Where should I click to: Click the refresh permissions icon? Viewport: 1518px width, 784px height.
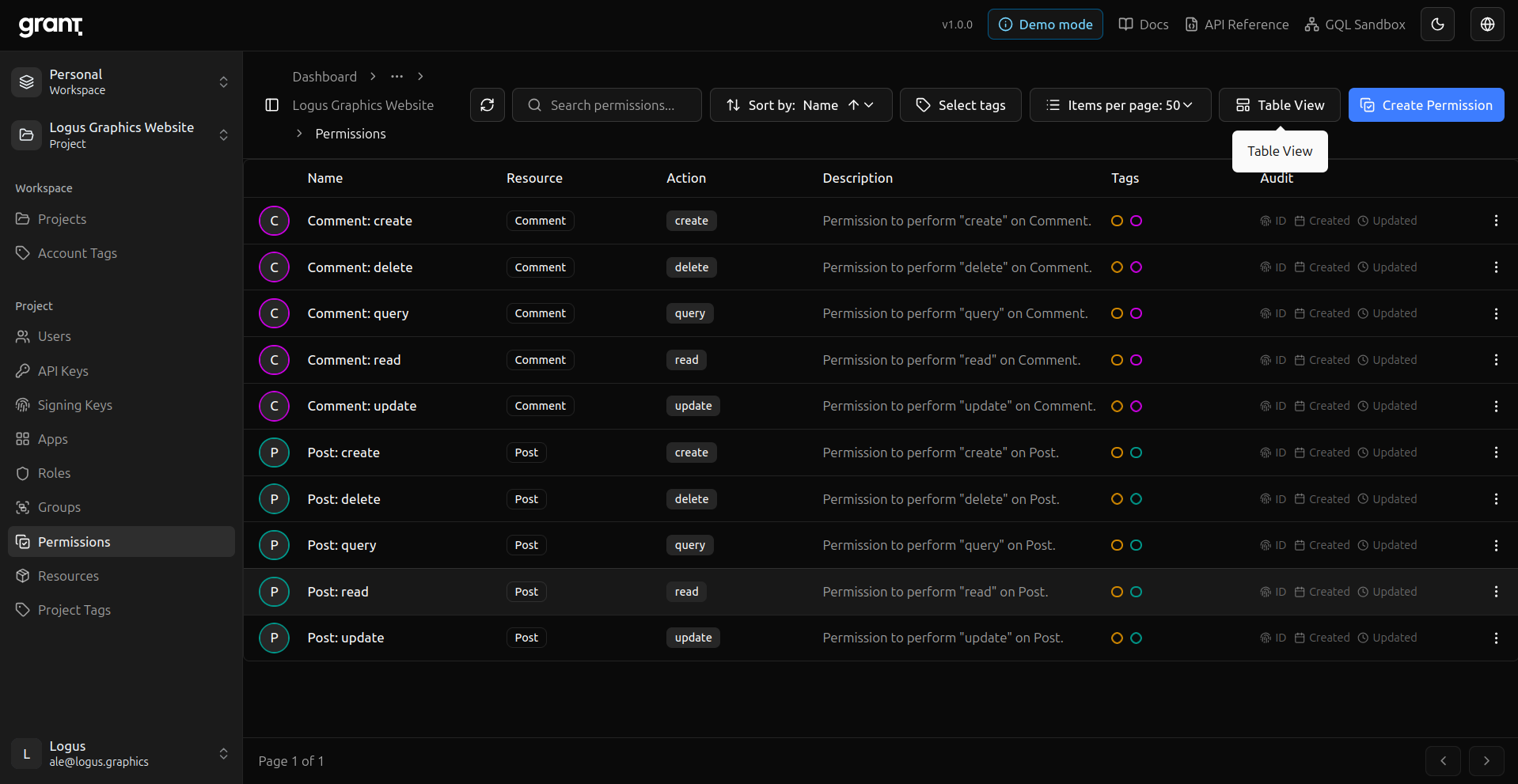pos(488,105)
